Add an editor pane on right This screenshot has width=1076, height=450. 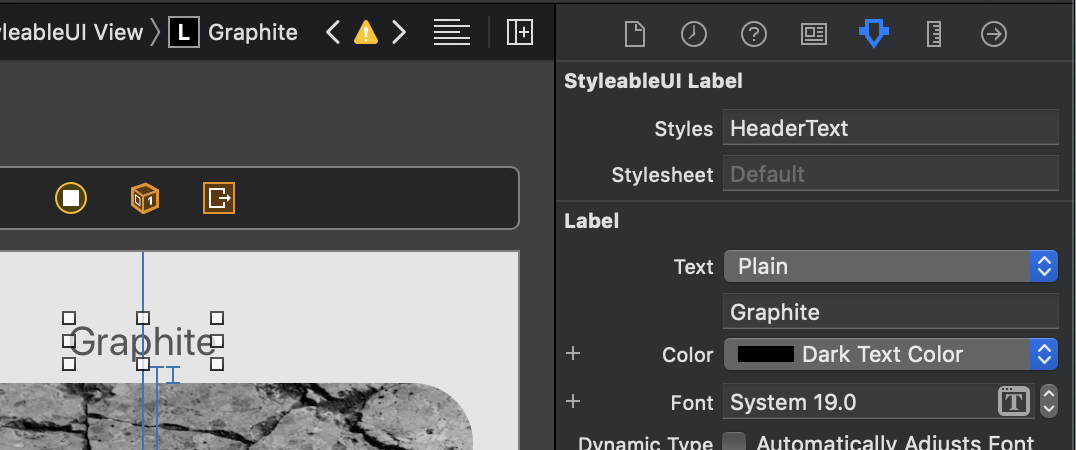pyautogui.click(x=519, y=33)
